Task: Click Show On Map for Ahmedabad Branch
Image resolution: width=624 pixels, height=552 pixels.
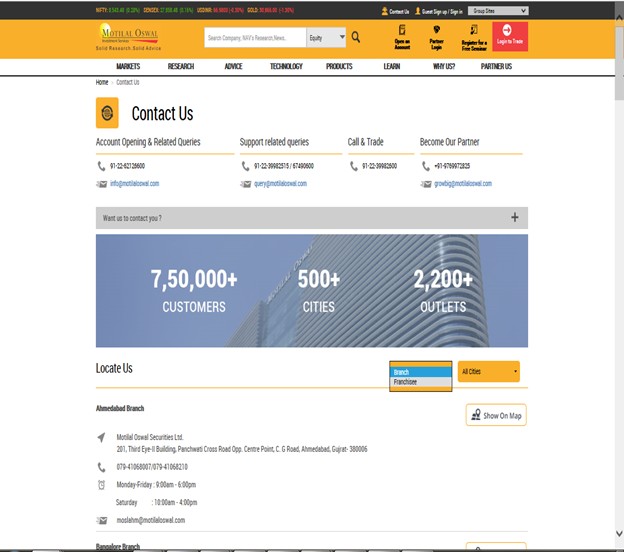Action: 496,415
